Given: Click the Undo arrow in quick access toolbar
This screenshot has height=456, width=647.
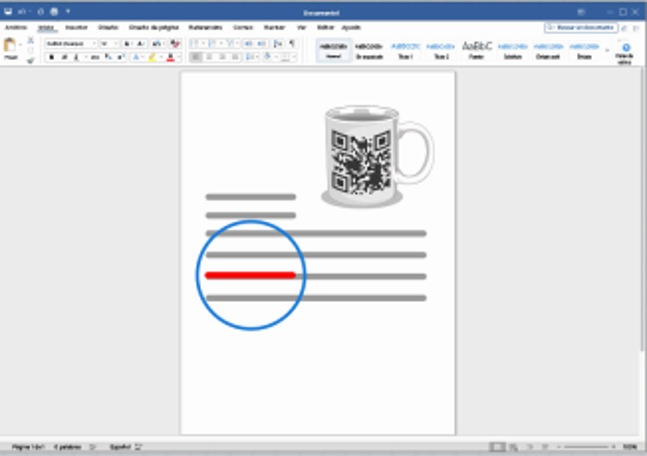Looking at the screenshot, I should (22, 11).
